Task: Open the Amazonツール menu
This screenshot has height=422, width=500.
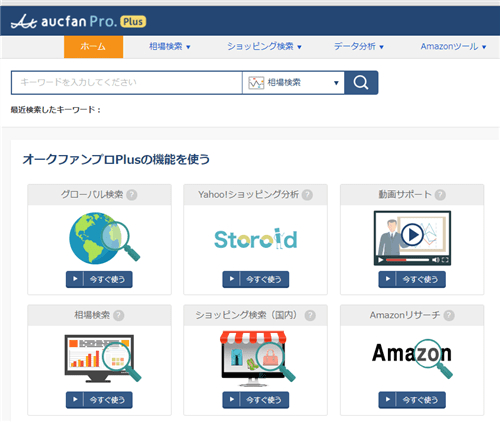Action: (453, 46)
